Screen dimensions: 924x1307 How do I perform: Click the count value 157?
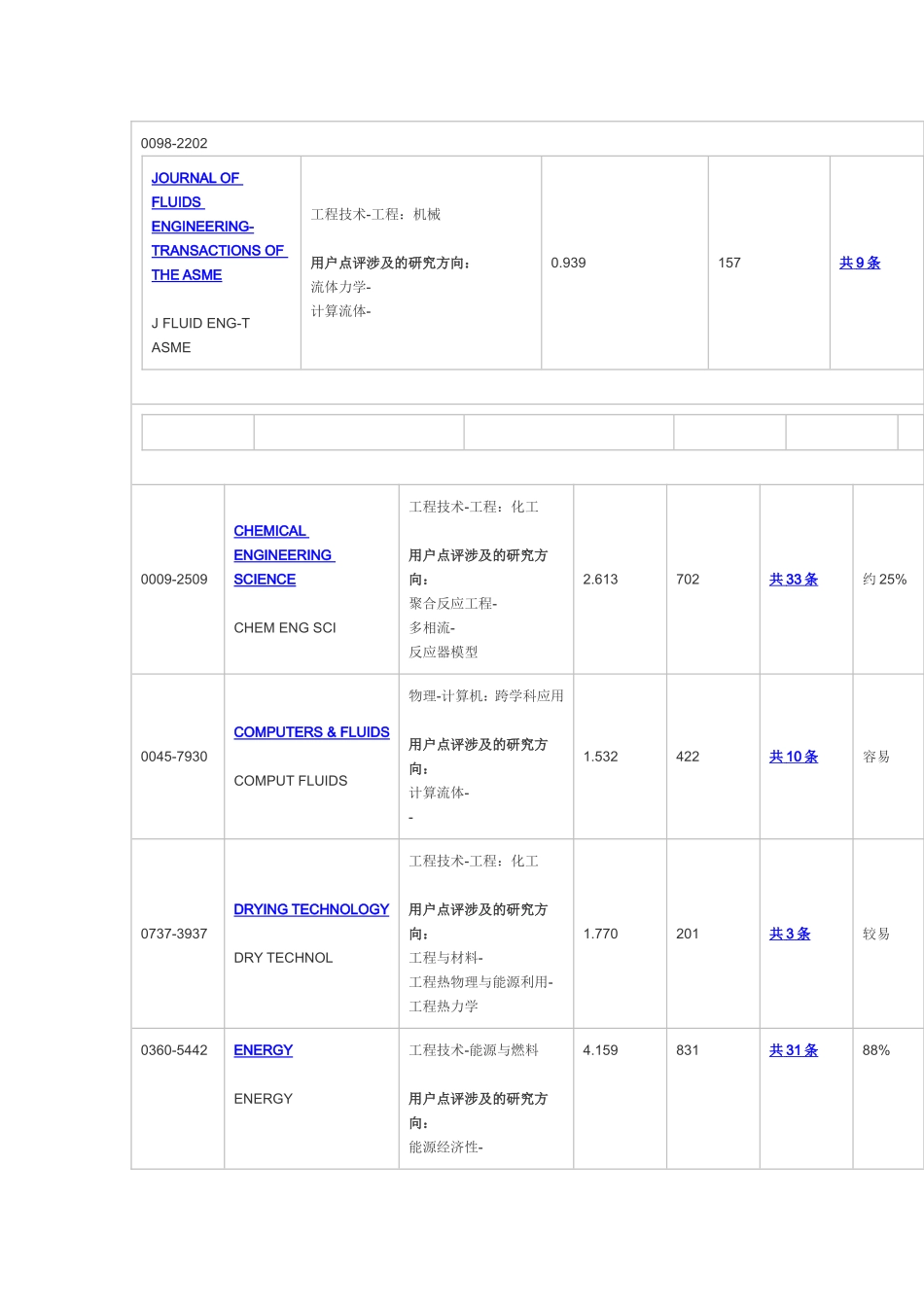729,263
